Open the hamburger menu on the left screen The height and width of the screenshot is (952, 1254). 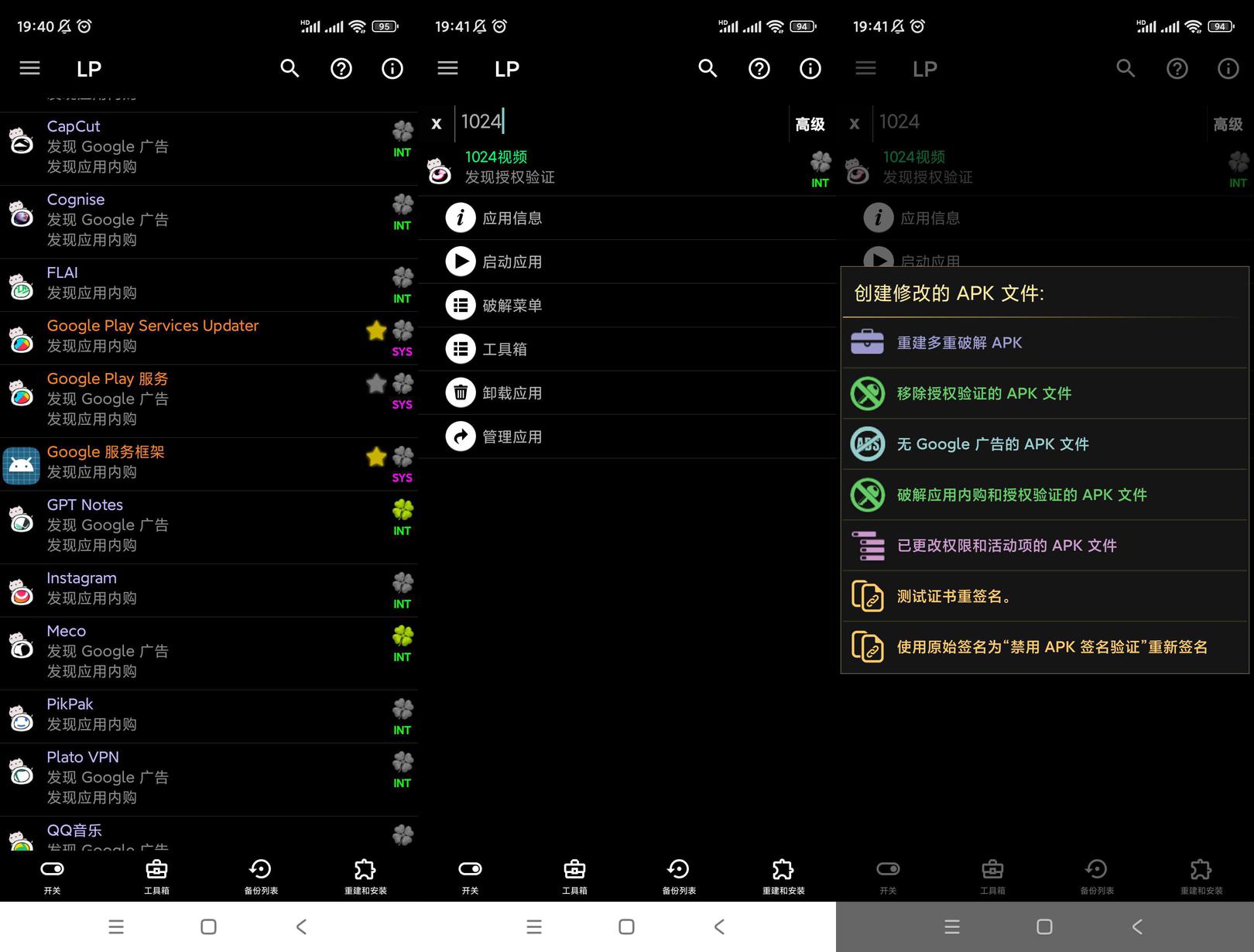point(29,68)
